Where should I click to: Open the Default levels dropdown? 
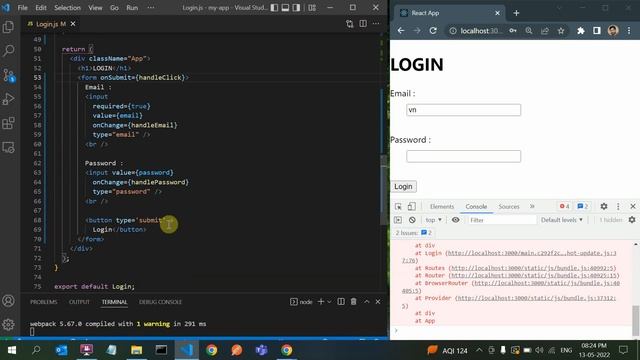(x=562, y=220)
